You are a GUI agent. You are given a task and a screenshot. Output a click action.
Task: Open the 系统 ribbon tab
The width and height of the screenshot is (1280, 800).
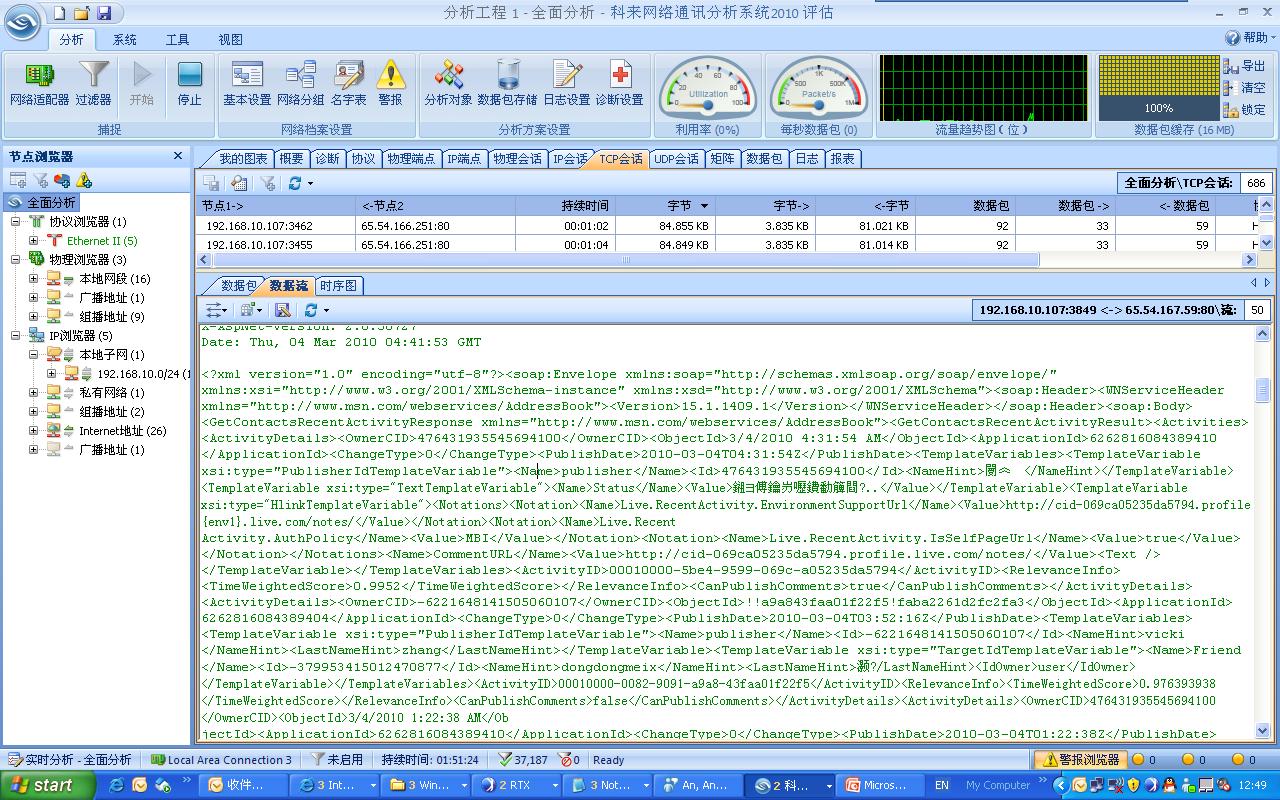(125, 40)
